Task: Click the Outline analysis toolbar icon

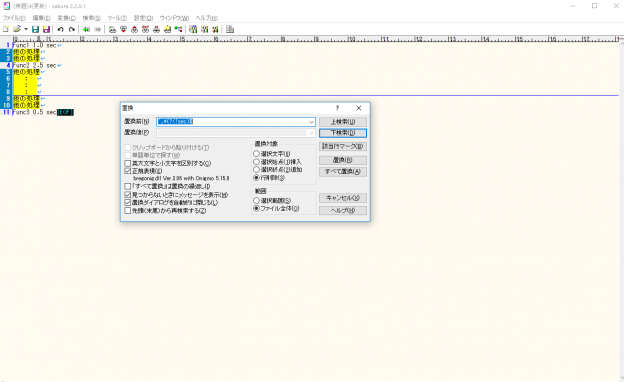Action: click(178, 29)
